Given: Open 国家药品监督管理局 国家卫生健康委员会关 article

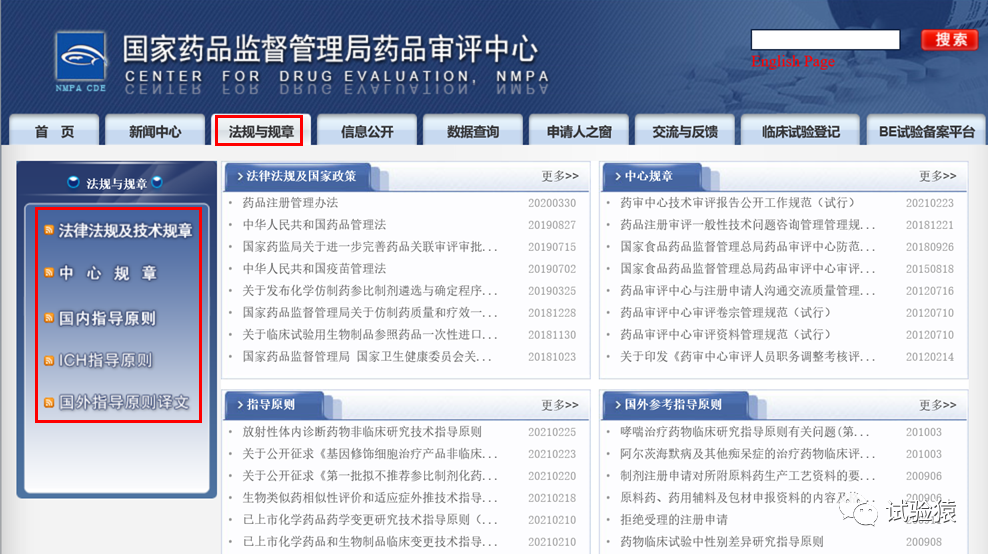Looking at the screenshot, I should (x=367, y=357).
